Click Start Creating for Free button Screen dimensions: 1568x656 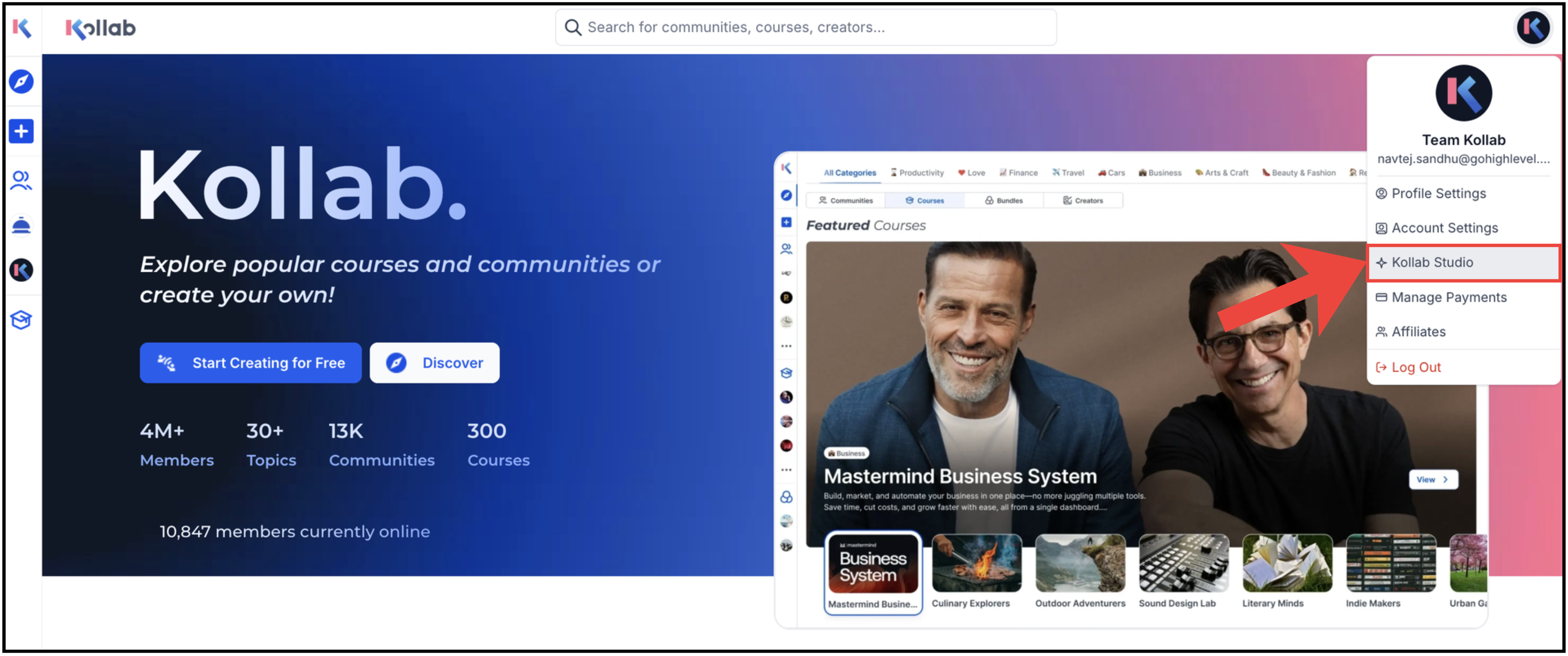(x=251, y=363)
